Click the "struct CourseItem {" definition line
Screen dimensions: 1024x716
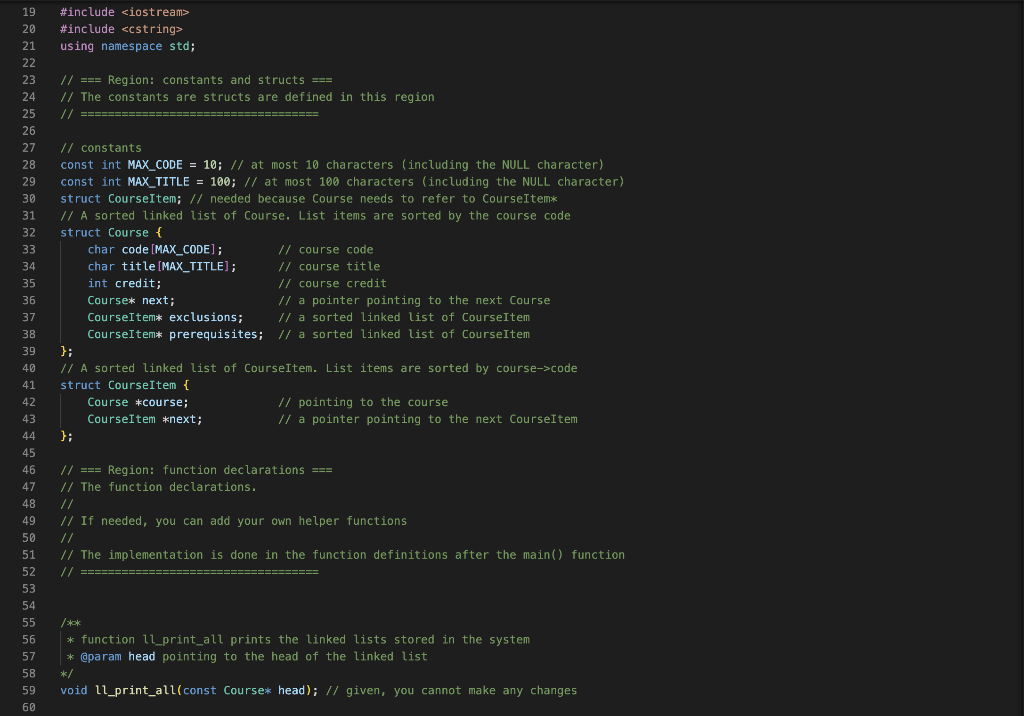click(125, 386)
